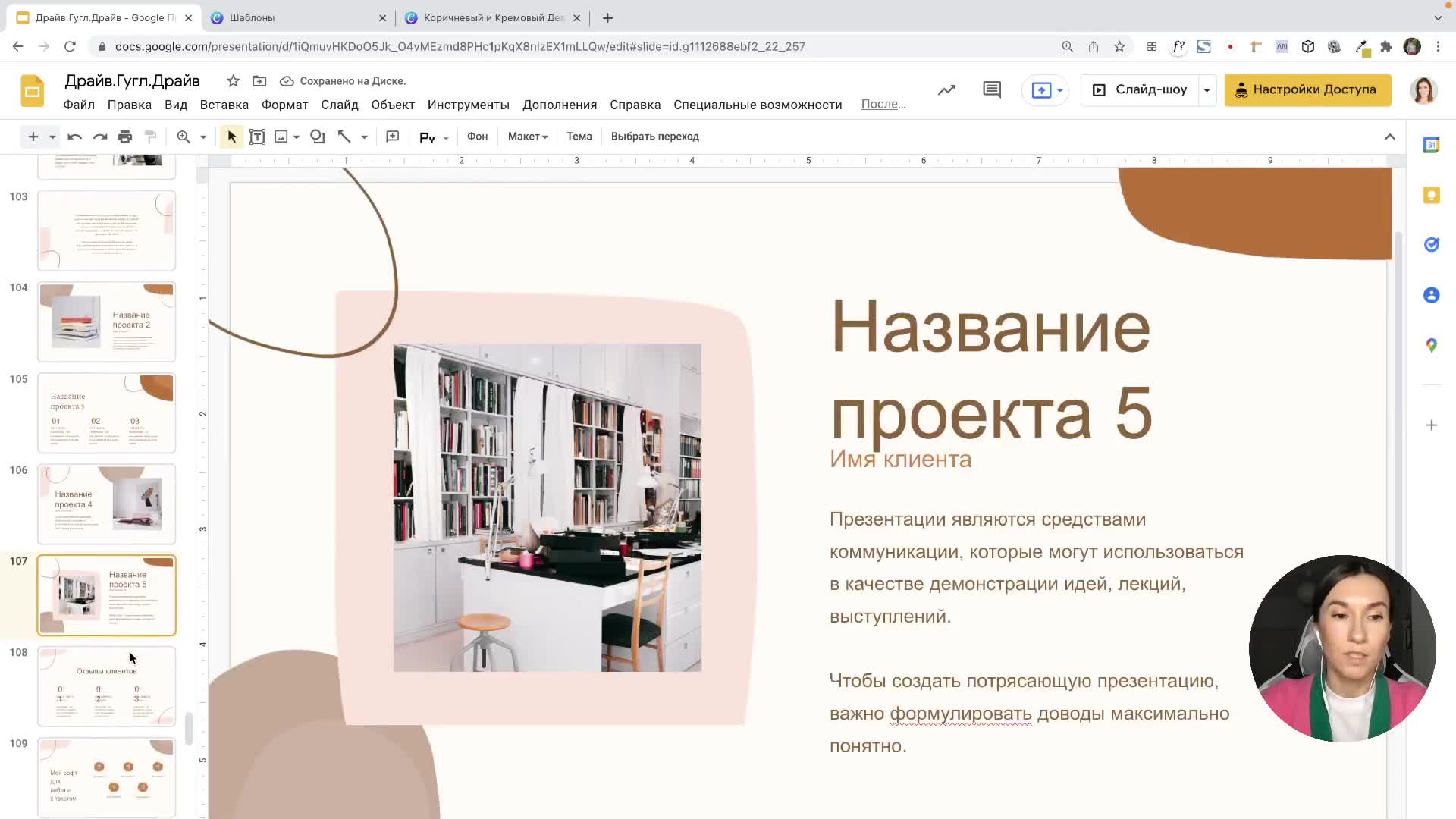Expand the Слайд-шоу options dropdown arrow

point(1207,90)
